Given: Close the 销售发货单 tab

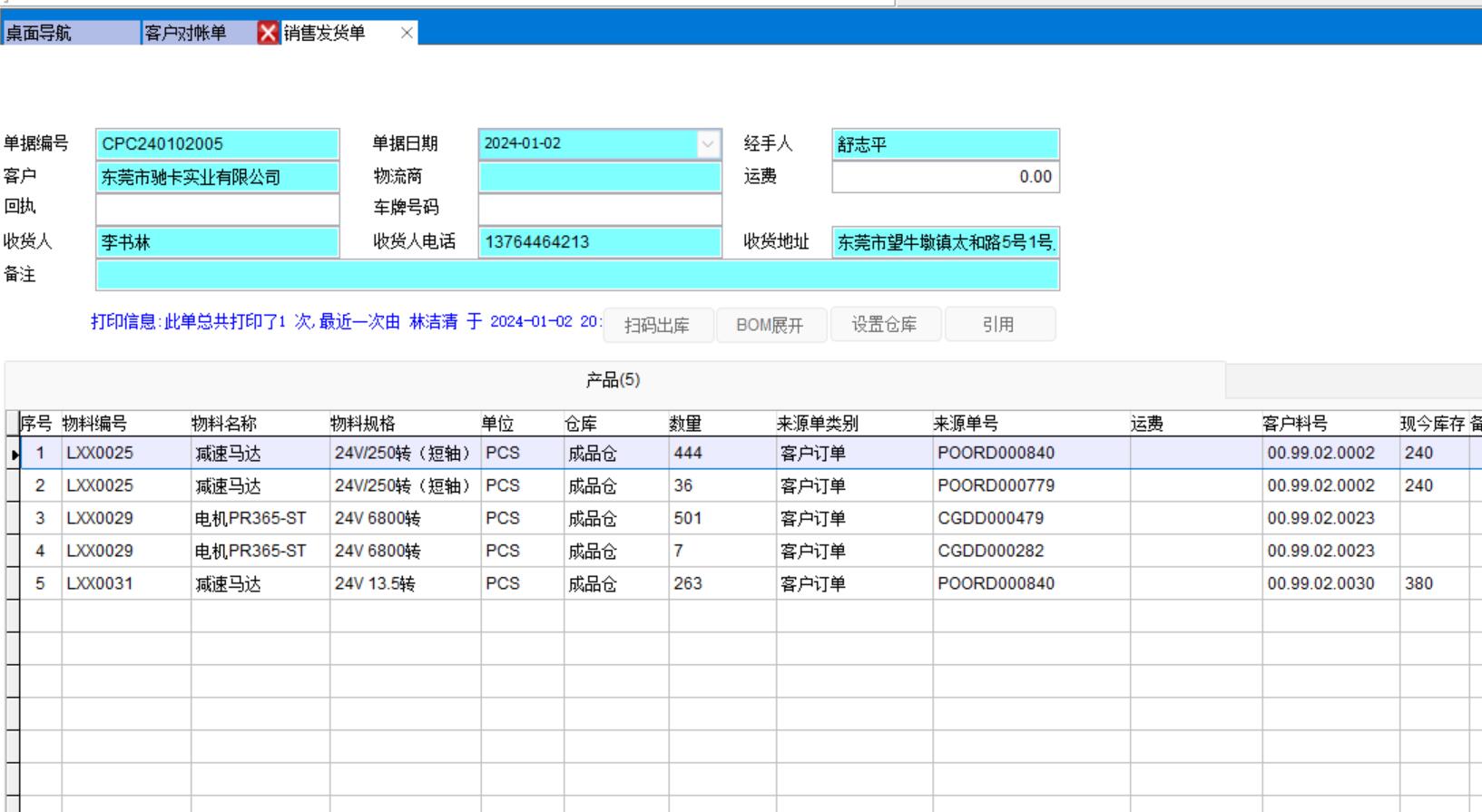Looking at the screenshot, I should pos(407,34).
